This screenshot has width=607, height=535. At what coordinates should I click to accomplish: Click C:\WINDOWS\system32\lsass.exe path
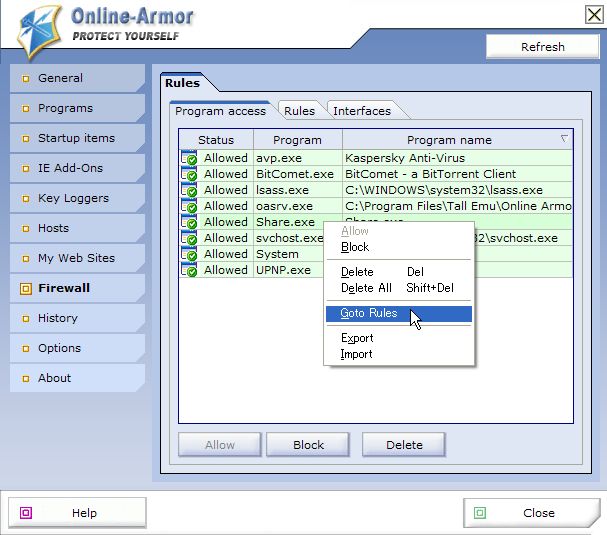pos(444,190)
